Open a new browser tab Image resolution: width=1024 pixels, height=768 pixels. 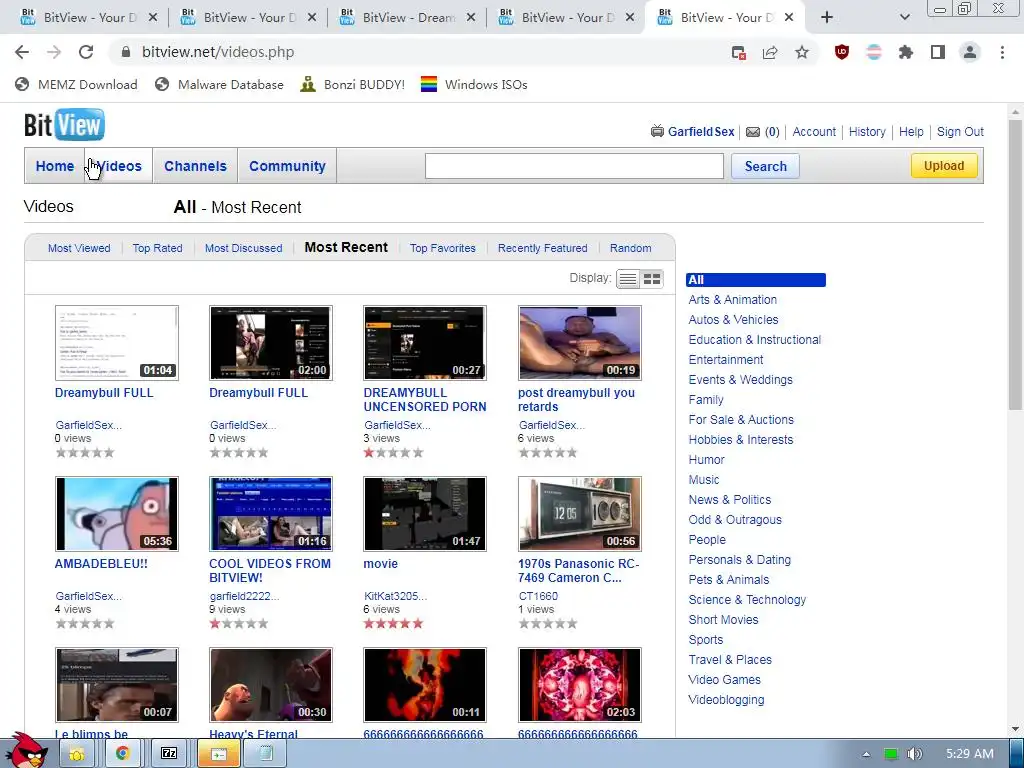pos(827,18)
